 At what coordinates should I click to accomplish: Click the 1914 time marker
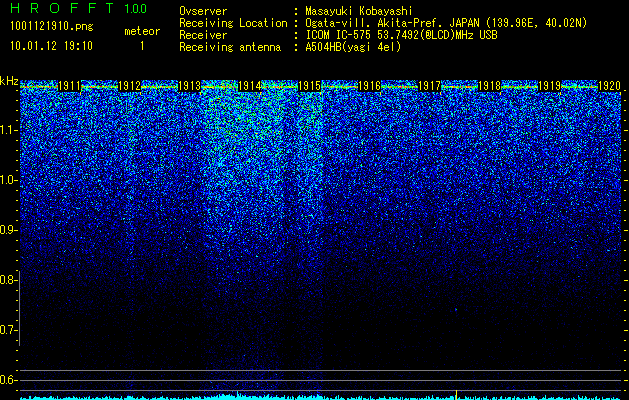250,86
